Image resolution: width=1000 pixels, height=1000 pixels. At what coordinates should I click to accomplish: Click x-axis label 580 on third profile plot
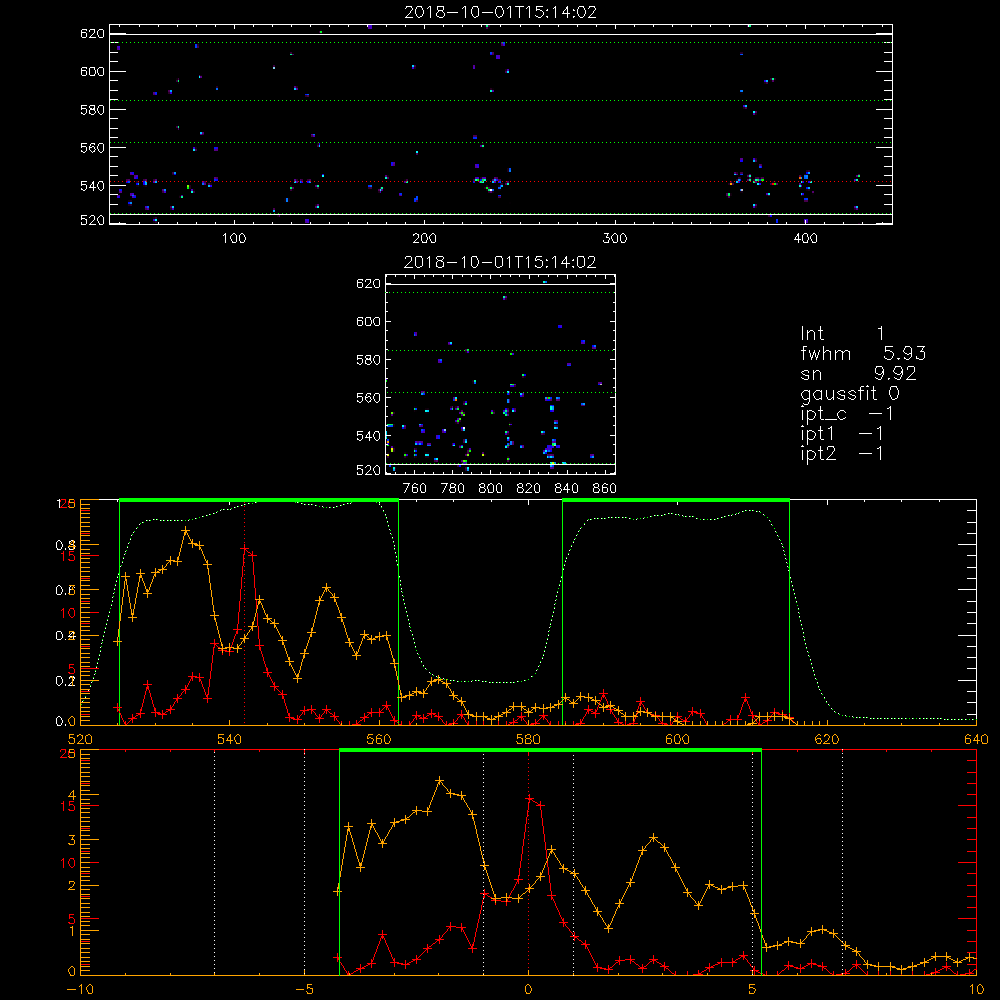528,739
